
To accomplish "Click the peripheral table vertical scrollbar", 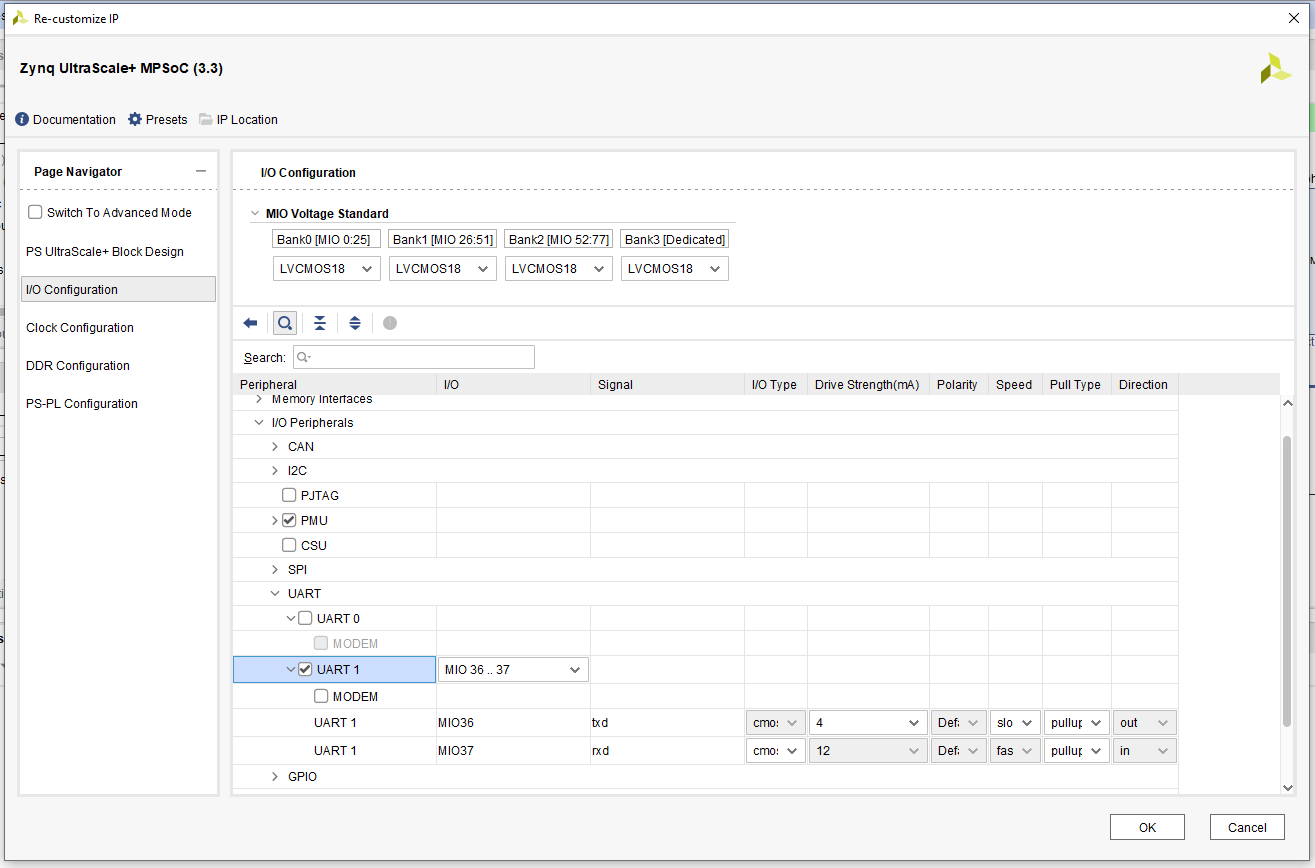I will [1287, 582].
